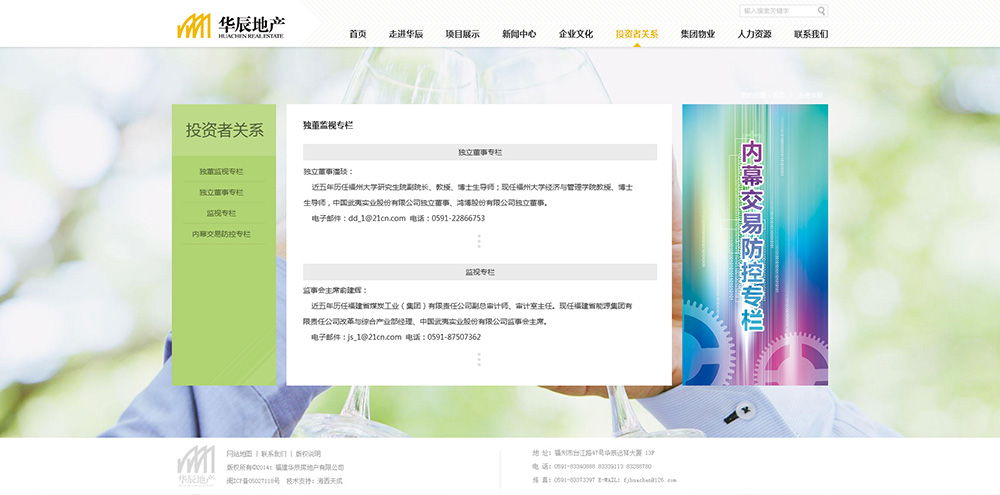
Task: Open 独立董事专栏 in the left sidebar
Action: click(x=221, y=192)
